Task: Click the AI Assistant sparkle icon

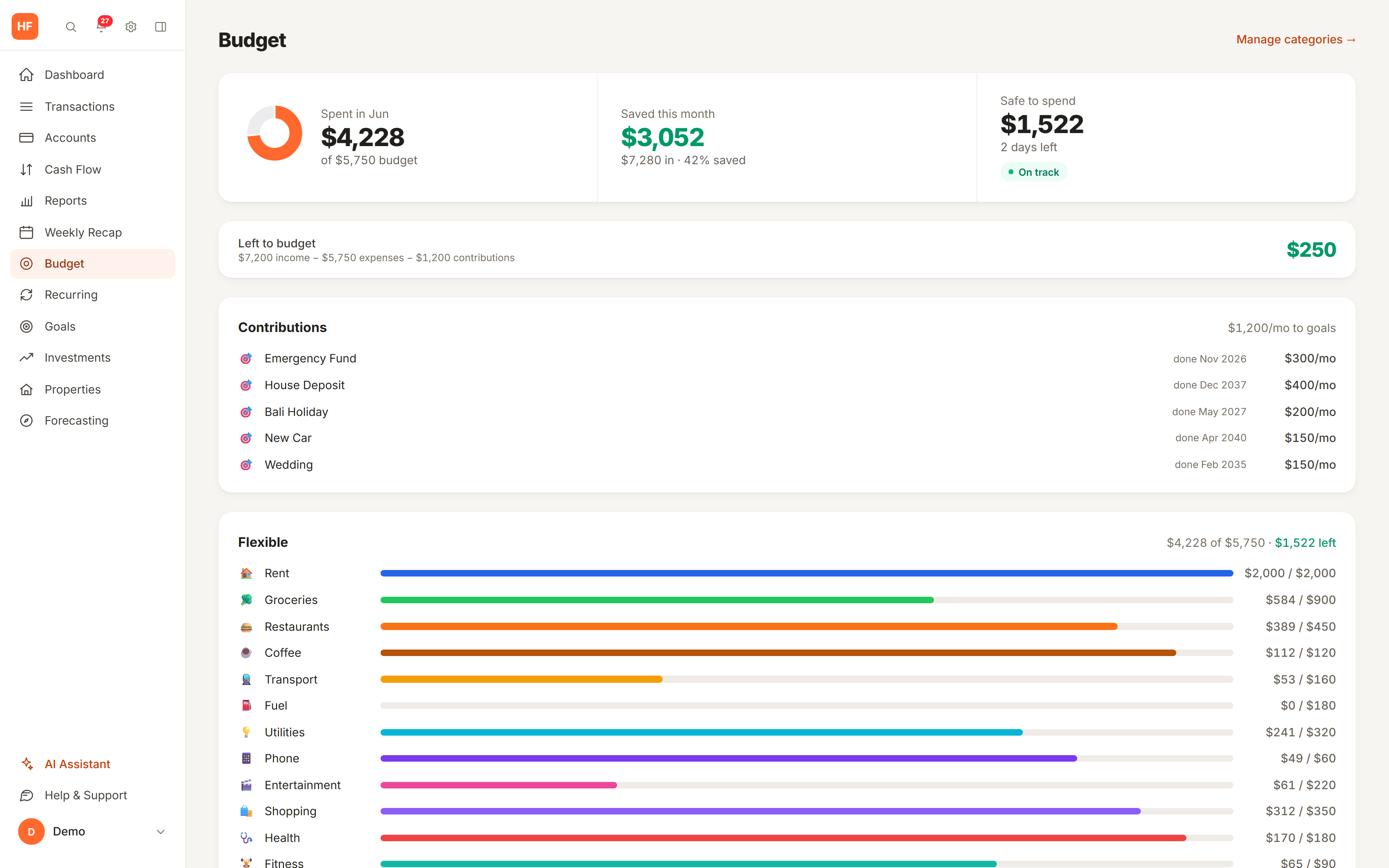Action: [26, 764]
